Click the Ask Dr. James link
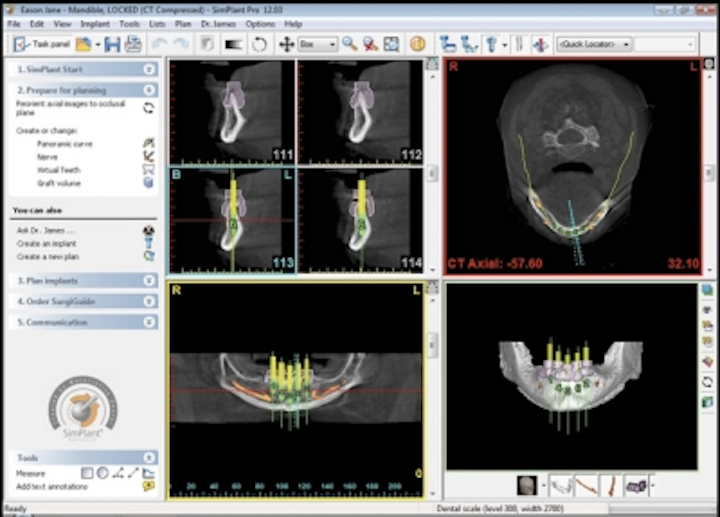The width and height of the screenshot is (720, 517). click(45, 230)
